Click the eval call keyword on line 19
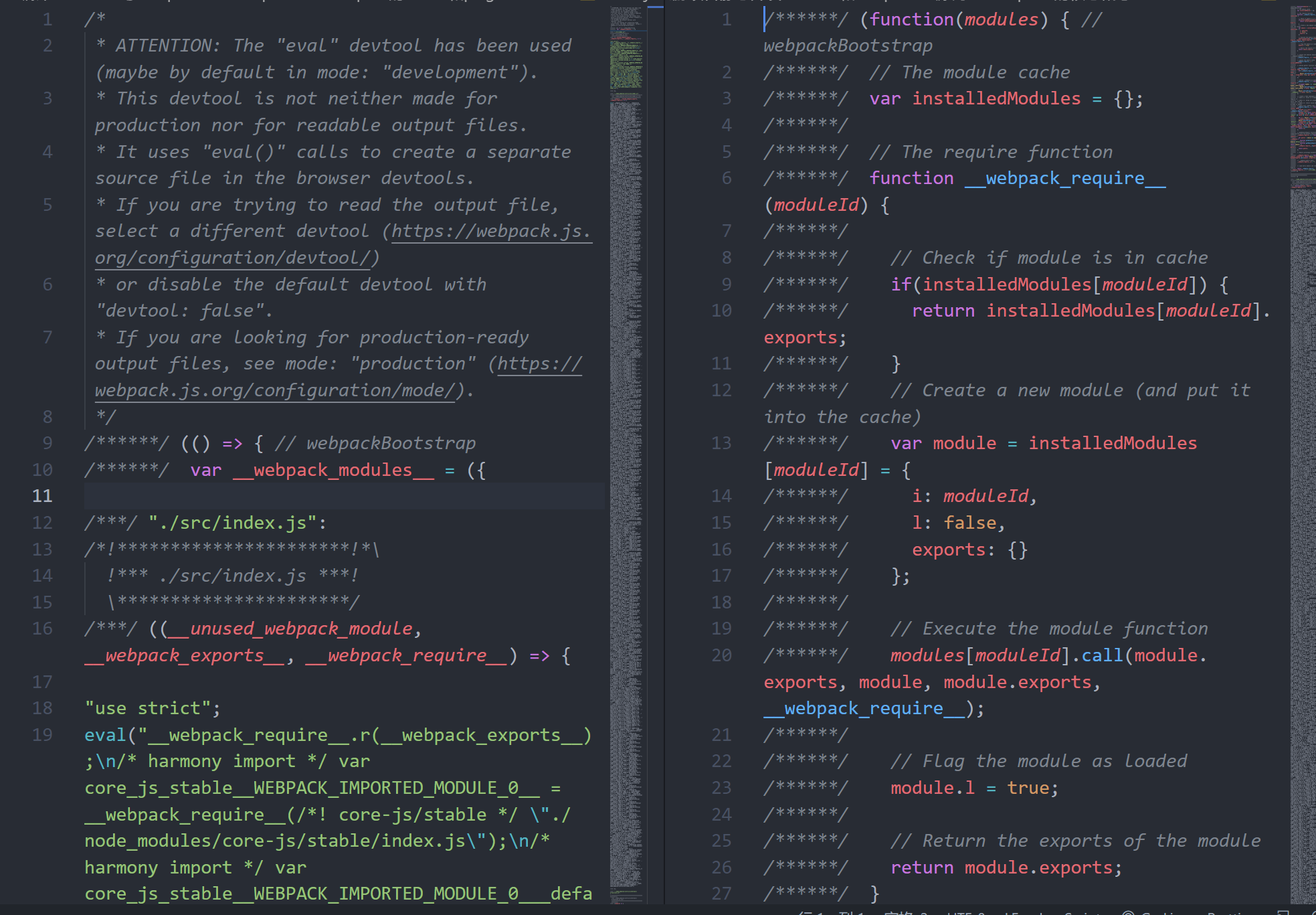The image size is (1316, 915). 105,735
